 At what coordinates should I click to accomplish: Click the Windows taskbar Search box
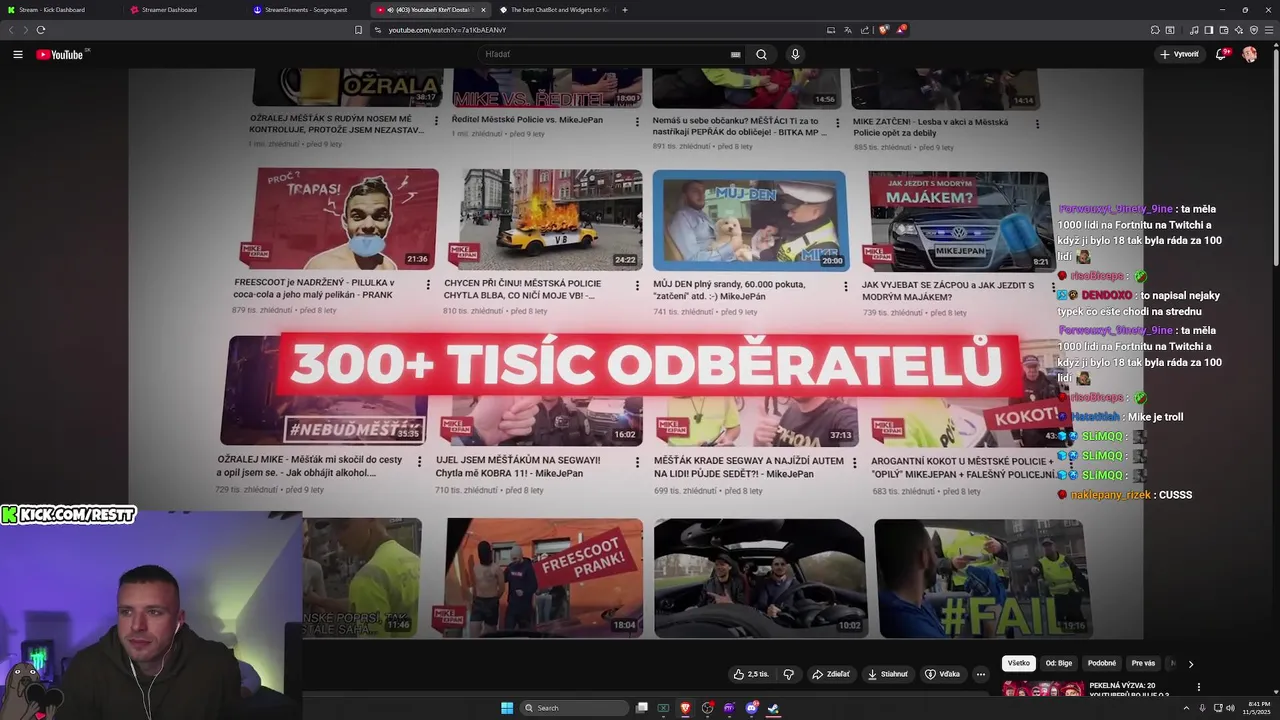pos(576,708)
